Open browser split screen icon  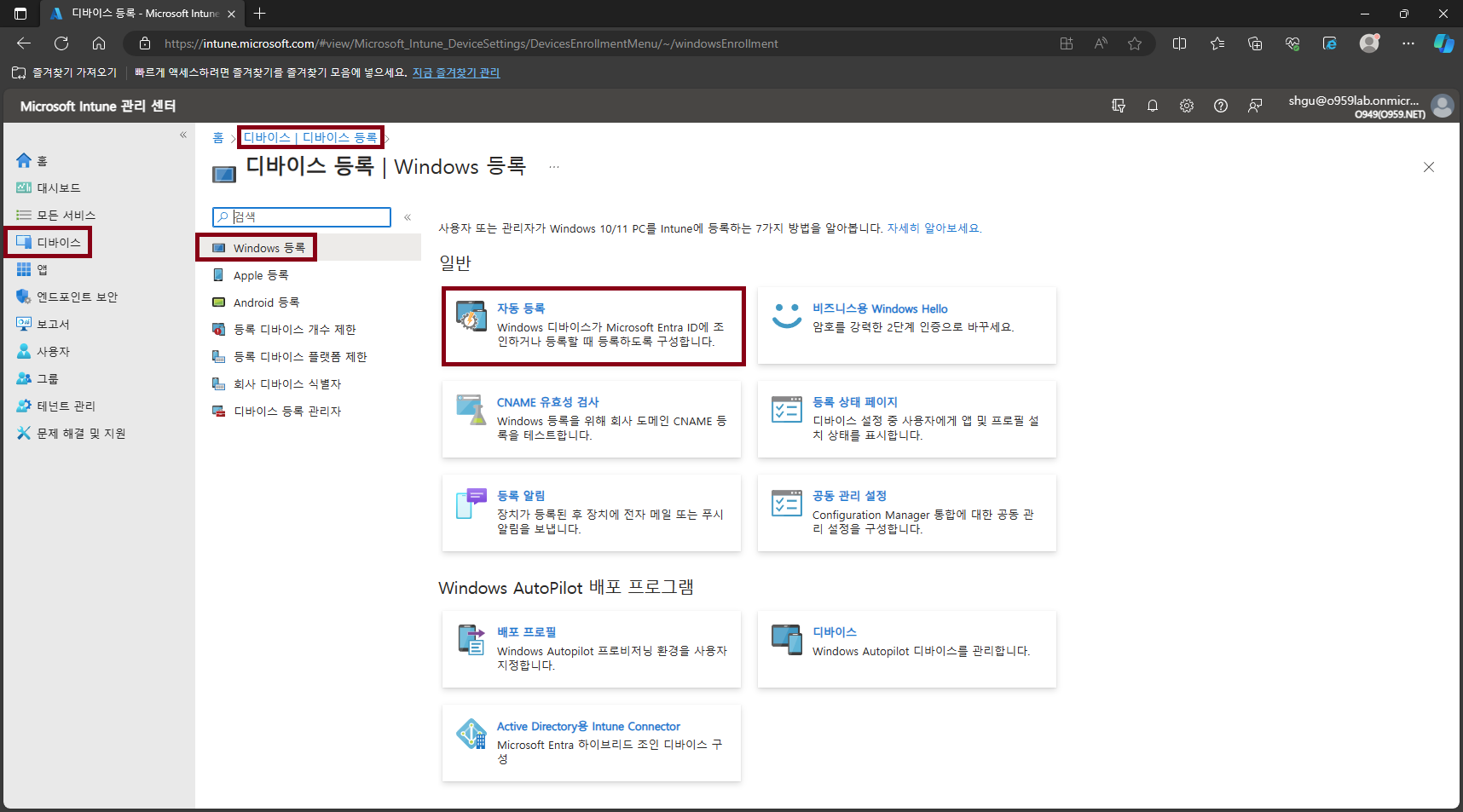click(x=1180, y=43)
